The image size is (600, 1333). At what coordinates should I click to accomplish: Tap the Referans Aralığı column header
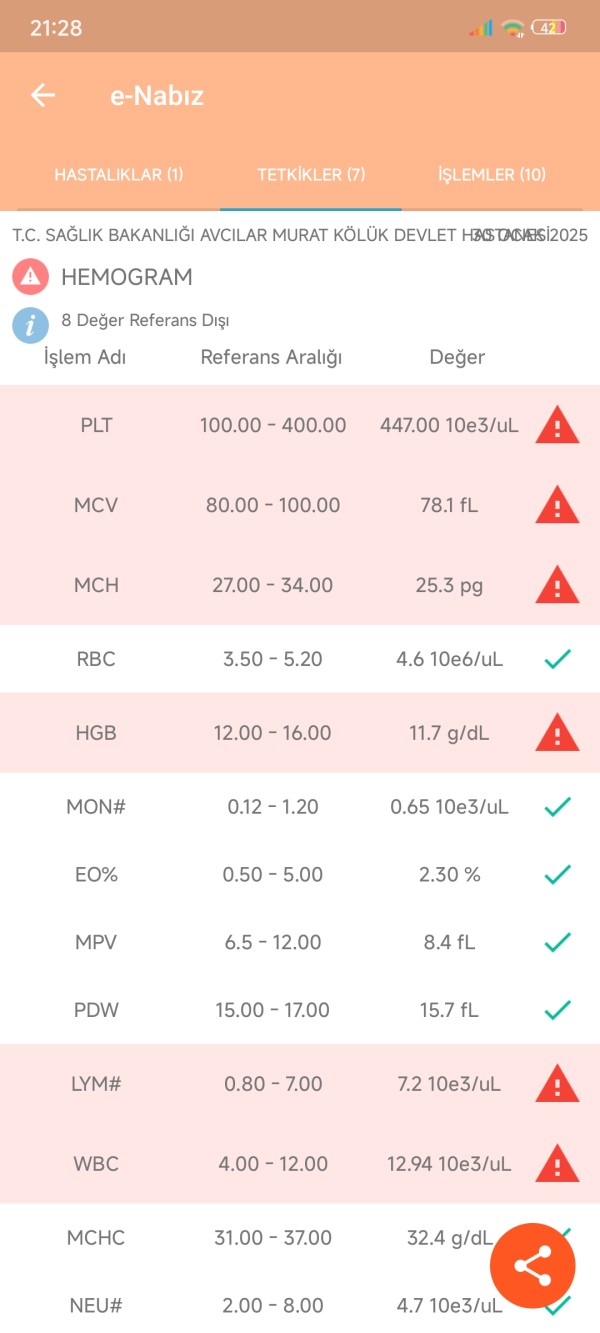point(272,357)
